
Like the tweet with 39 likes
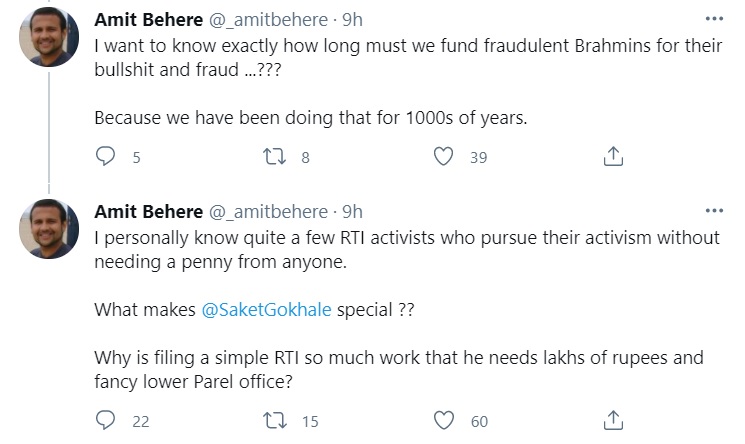tap(445, 157)
